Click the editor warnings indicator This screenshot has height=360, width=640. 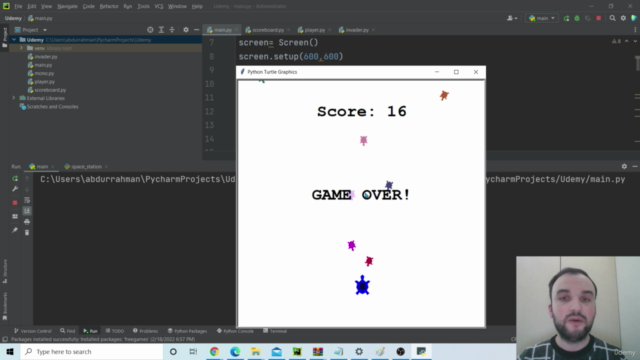[616, 41]
